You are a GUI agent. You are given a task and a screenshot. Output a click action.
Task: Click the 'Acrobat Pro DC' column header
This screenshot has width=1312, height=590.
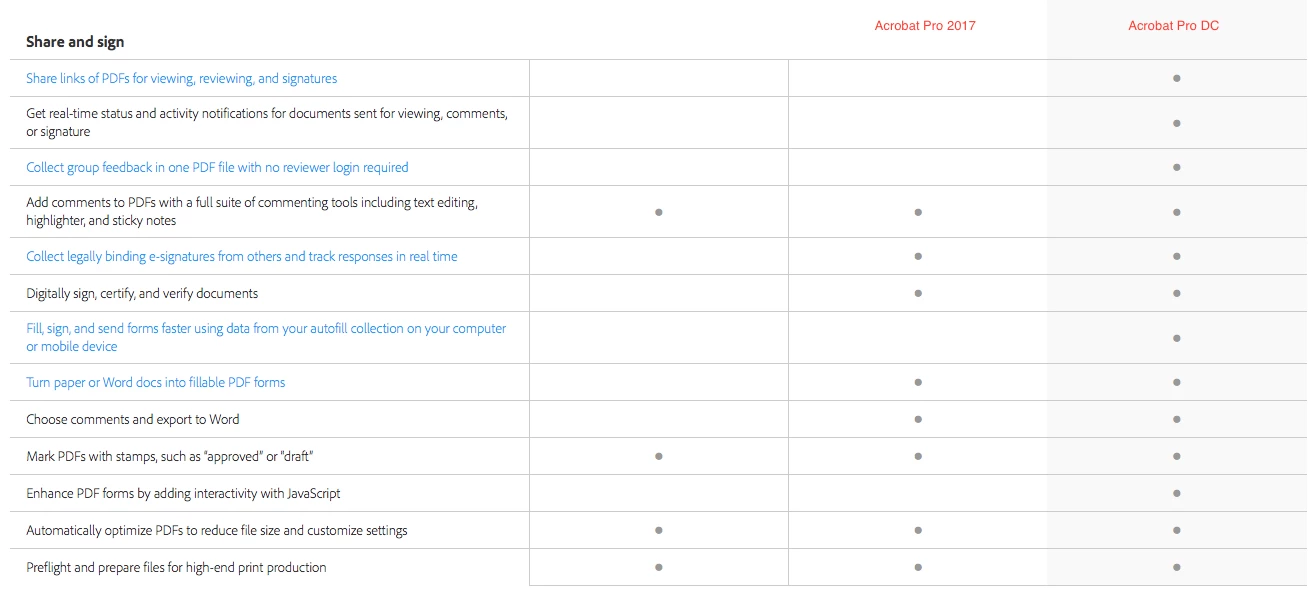tap(1174, 25)
